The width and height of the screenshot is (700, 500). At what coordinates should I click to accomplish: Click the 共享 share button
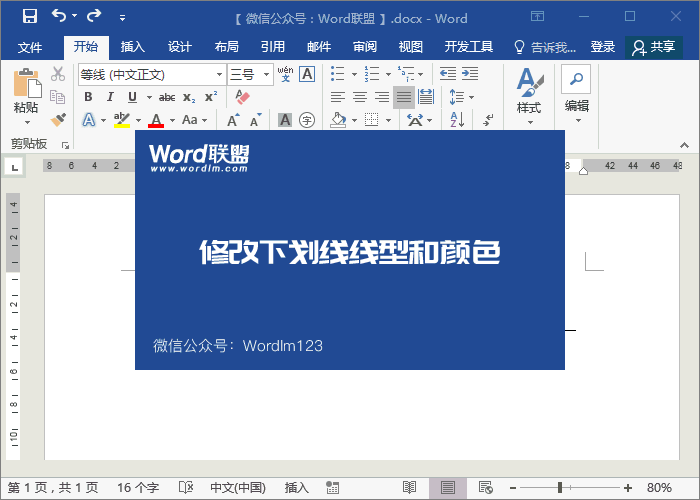pos(654,47)
